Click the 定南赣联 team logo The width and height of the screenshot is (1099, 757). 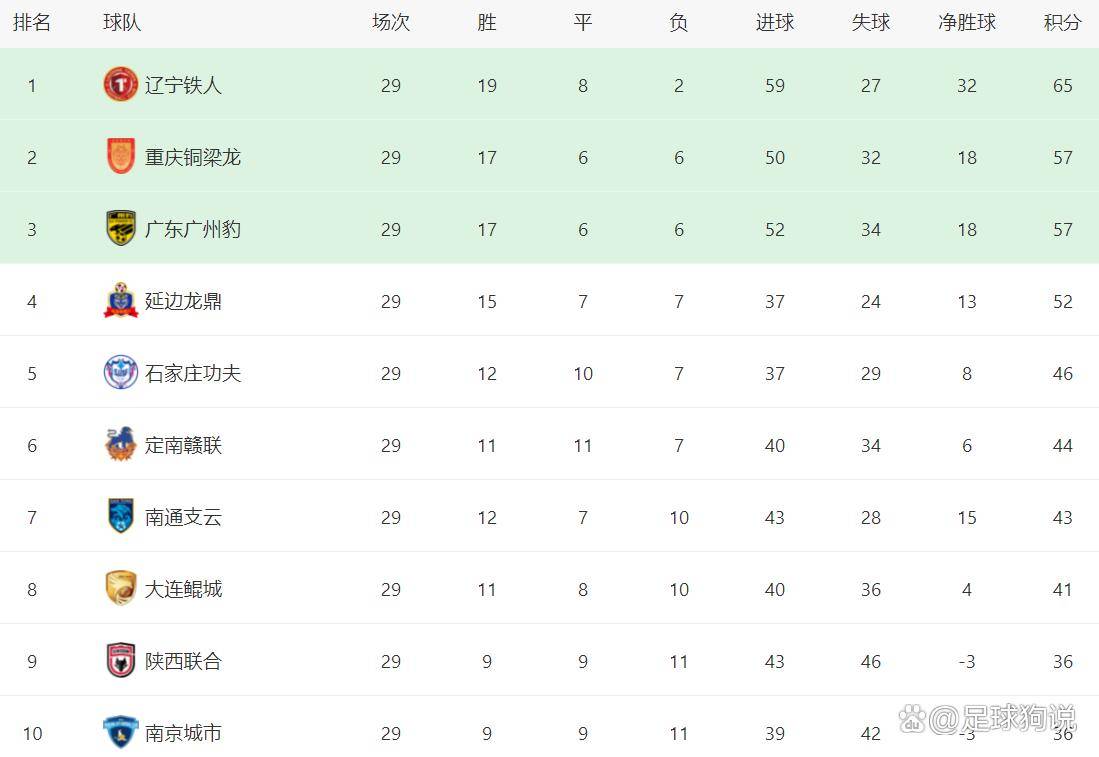(120, 445)
